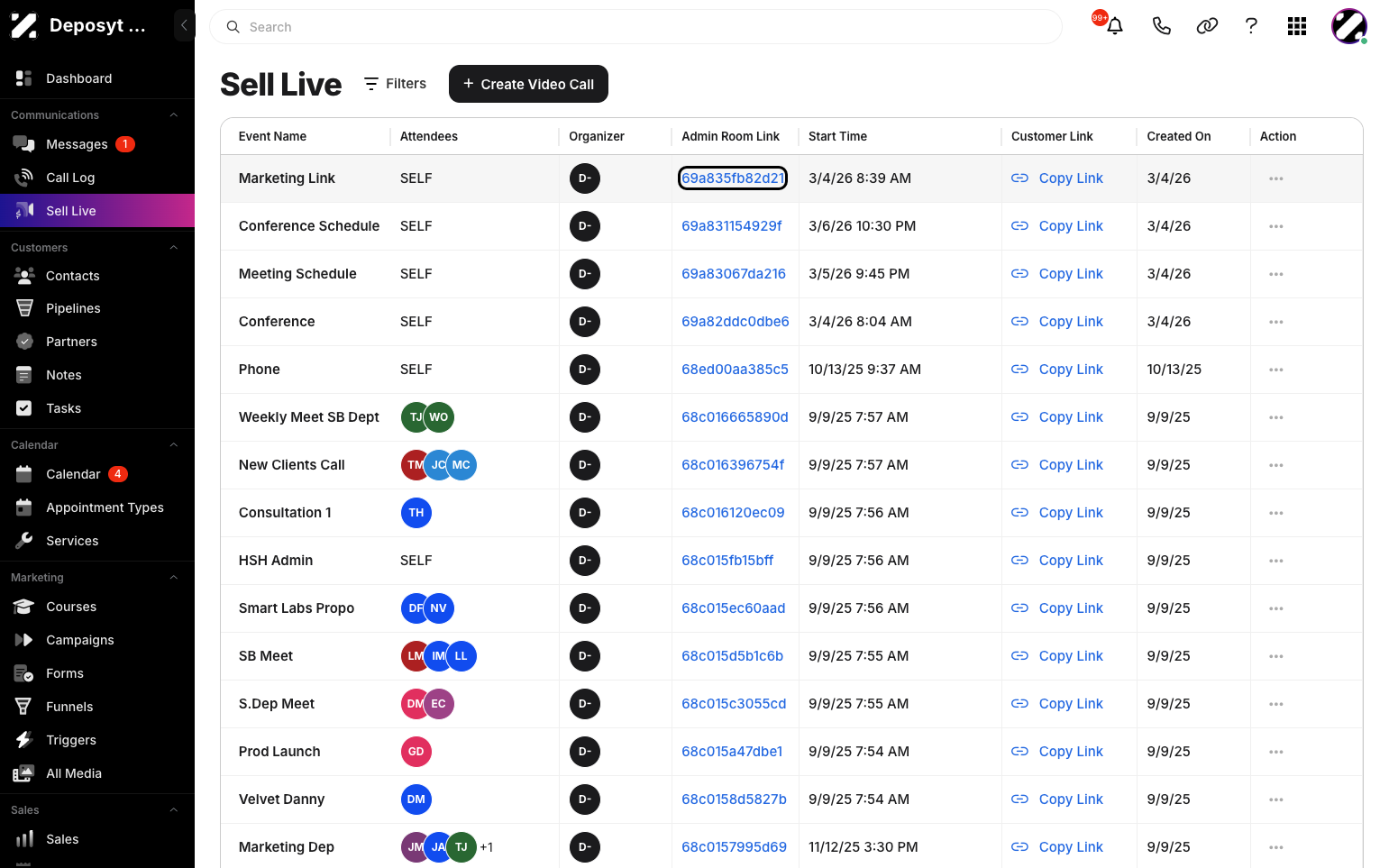
Task: Click the TH attendee avatar for Consultation 1
Action: [x=416, y=513]
